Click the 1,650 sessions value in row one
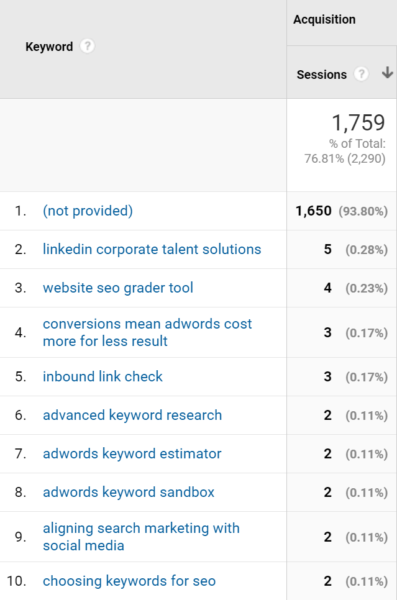 pyautogui.click(x=314, y=211)
